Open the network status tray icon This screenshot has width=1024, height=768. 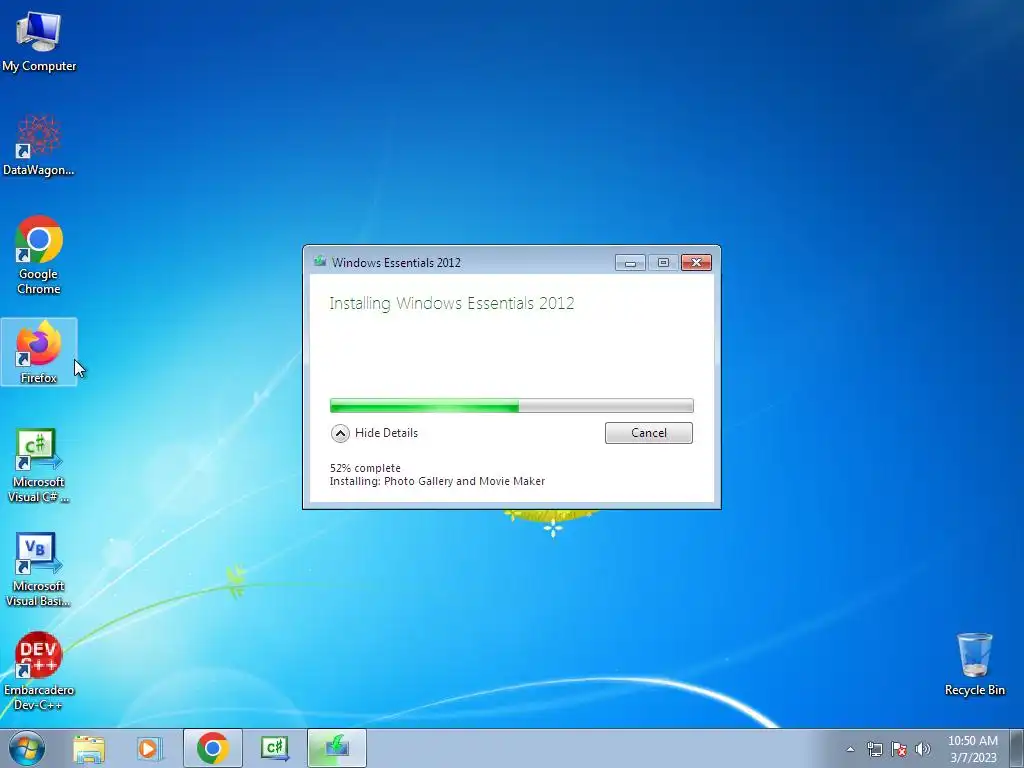coord(874,749)
